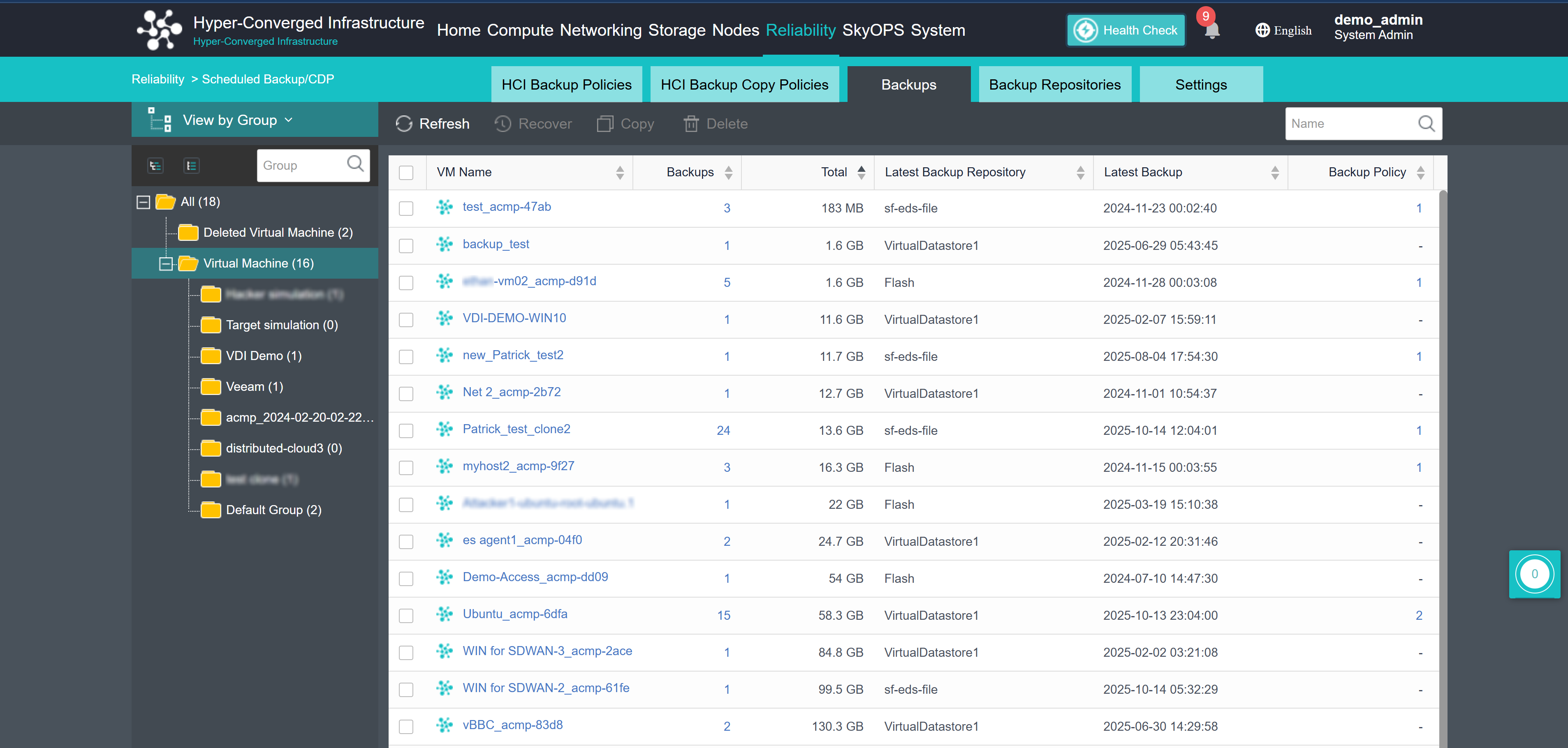This screenshot has height=748, width=1568.
Task: Collapse the Virtual Machine (16) node
Action: pos(166,263)
